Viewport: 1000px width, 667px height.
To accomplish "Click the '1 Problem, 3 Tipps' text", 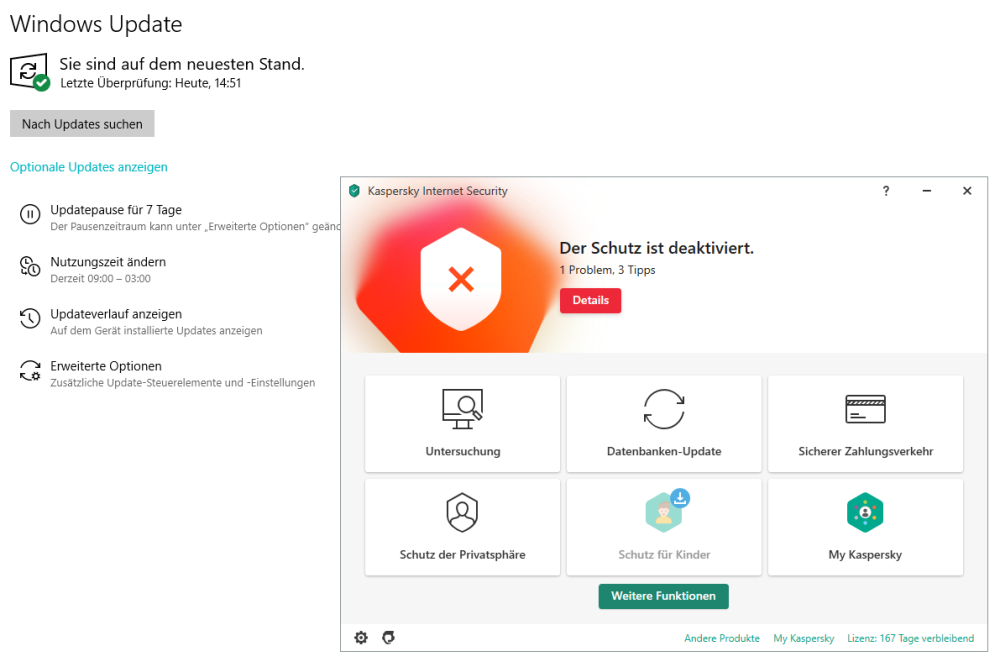I will [607, 270].
